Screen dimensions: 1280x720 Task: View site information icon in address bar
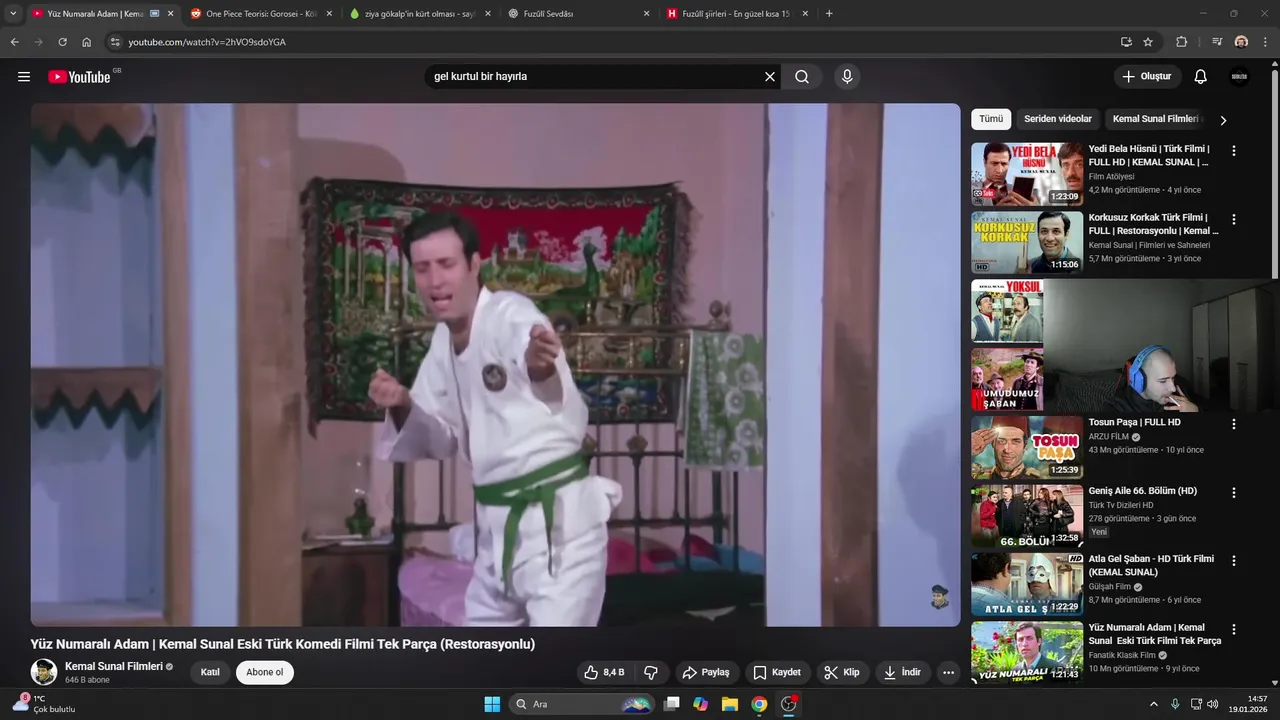115,42
